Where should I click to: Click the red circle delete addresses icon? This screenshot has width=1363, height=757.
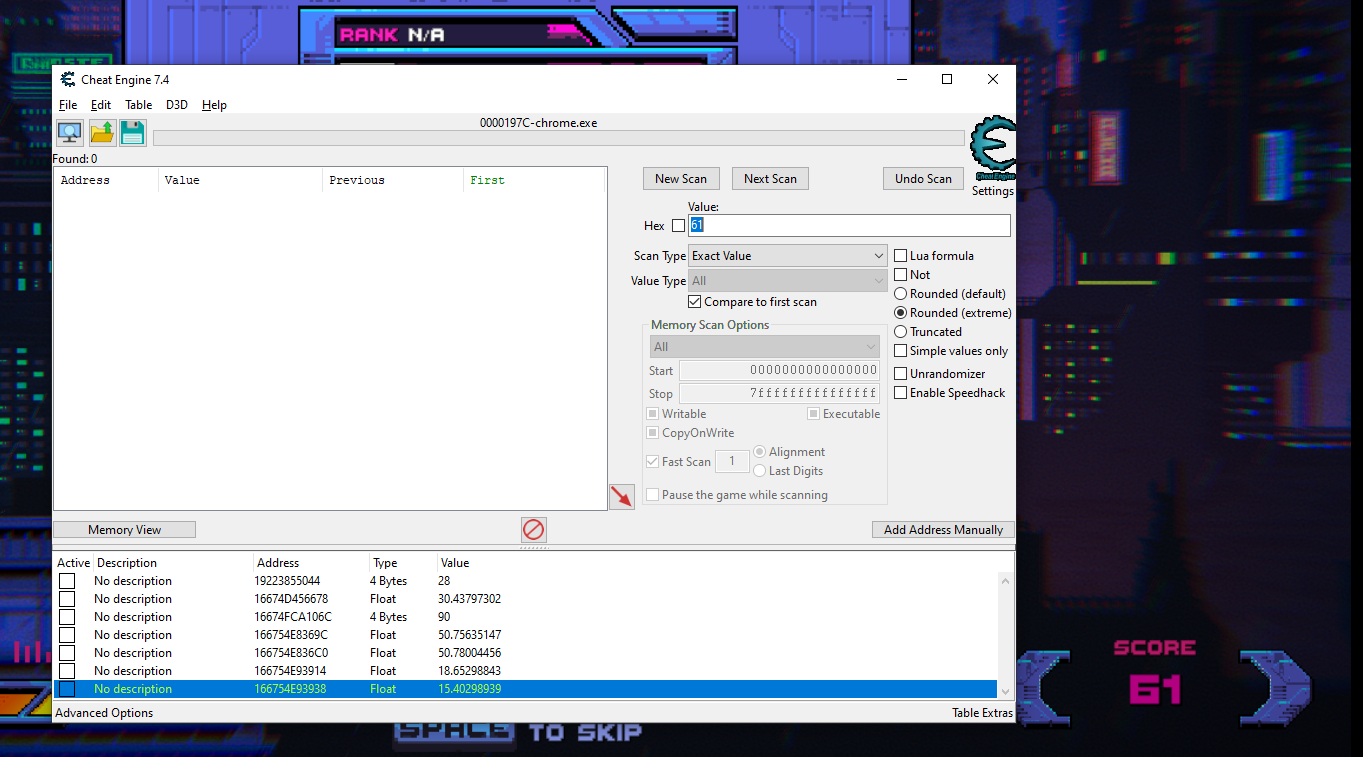coord(534,530)
